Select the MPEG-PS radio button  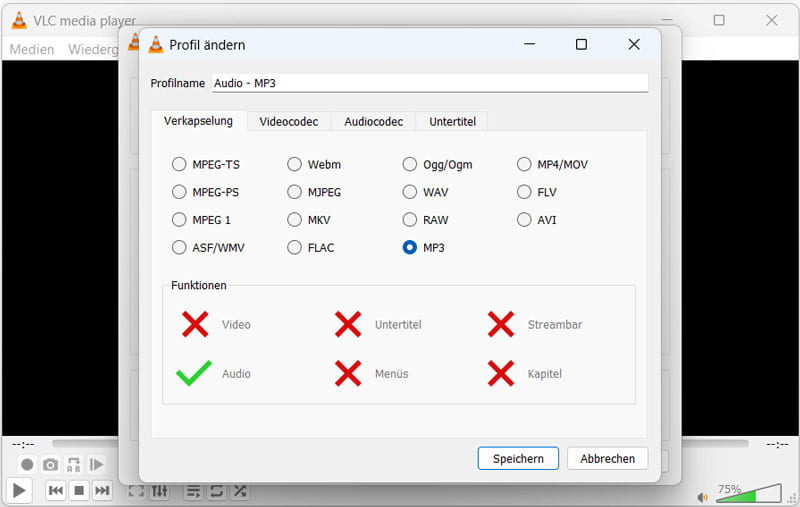point(179,192)
